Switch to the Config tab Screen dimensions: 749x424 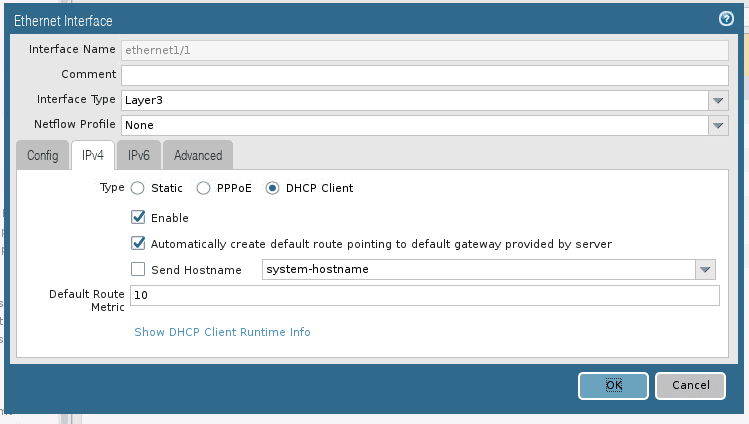coord(43,155)
